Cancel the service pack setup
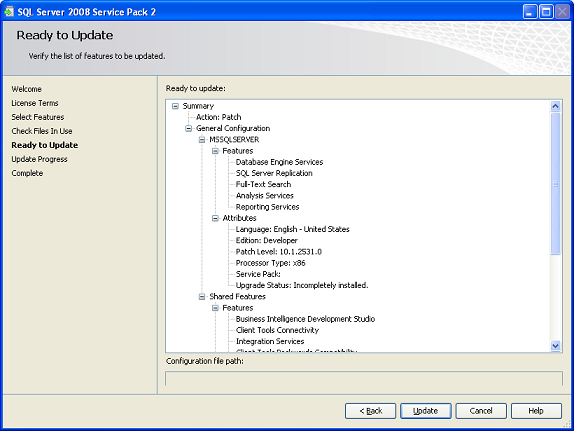The height and width of the screenshot is (431, 574). tap(481, 411)
